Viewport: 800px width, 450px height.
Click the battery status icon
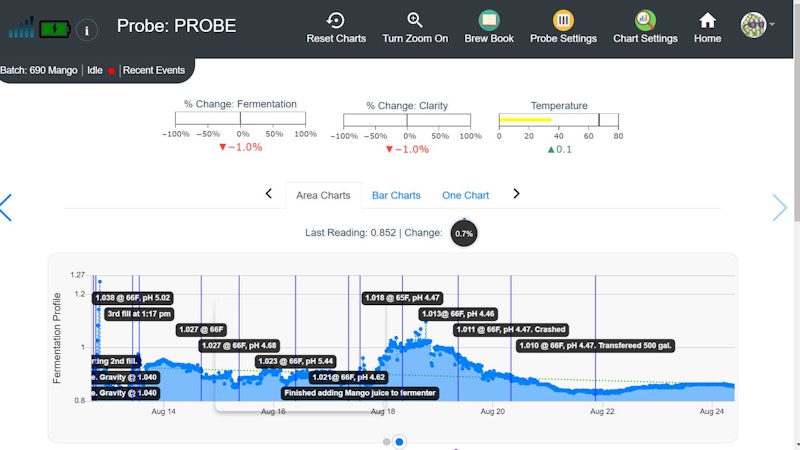click(x=55, y=30)
